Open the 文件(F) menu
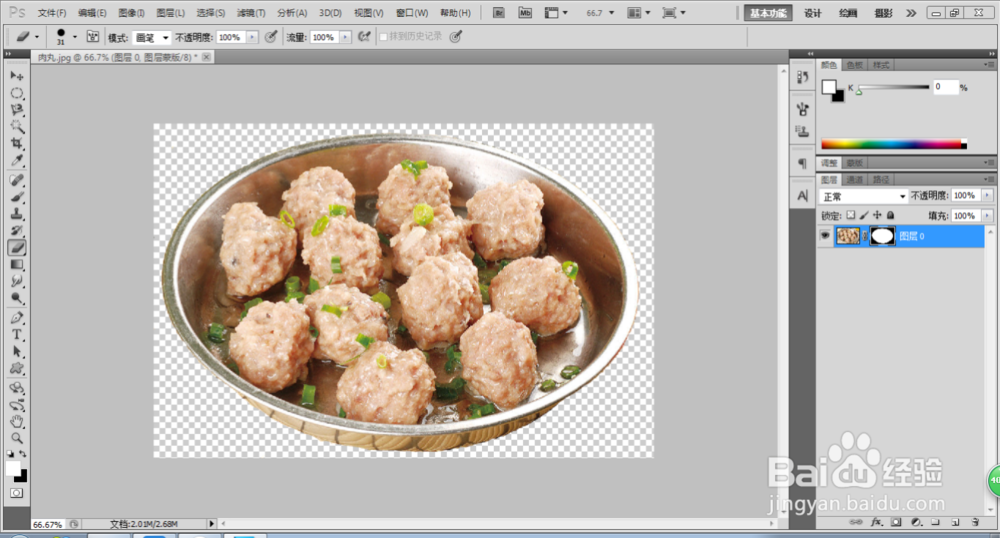The height and width of the screenshot is (538, 1000). [x=52, y=13]
